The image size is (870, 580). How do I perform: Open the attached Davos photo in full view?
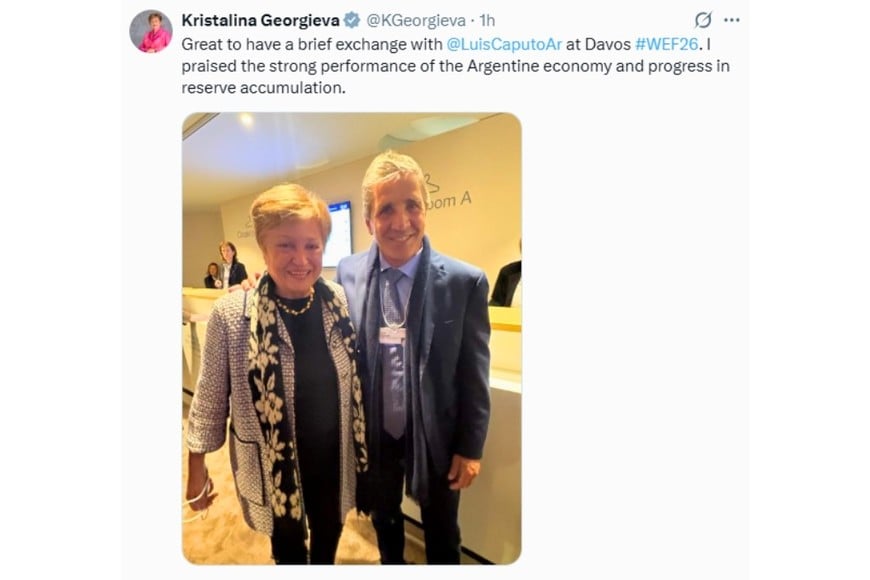point(352,339)
